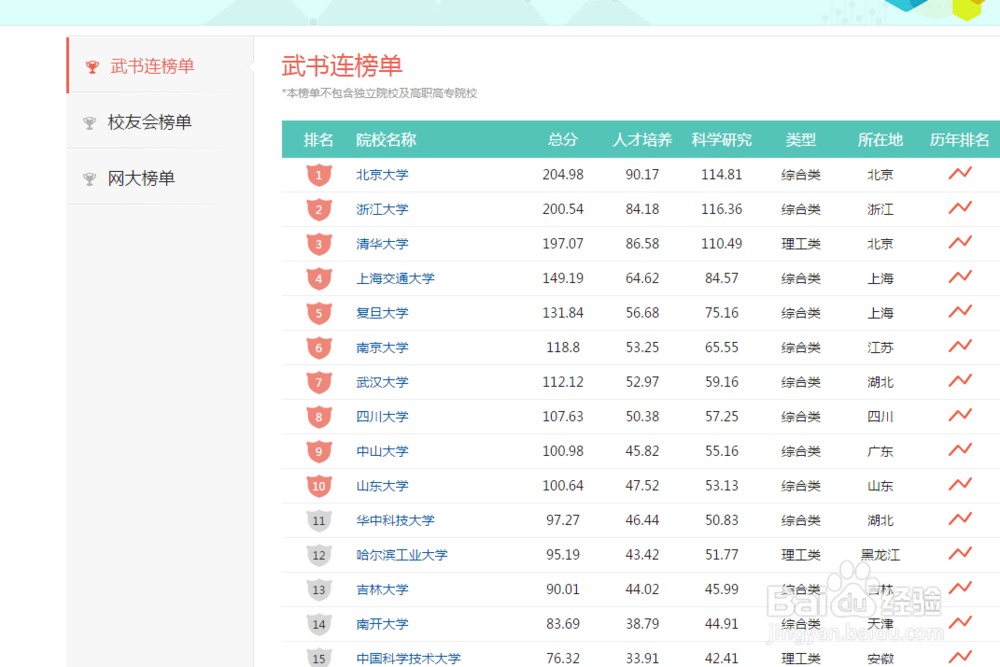This screenshot has width=1000, height=667.
Task: Open the 复旦大学 link
Action: click(382, 312)
